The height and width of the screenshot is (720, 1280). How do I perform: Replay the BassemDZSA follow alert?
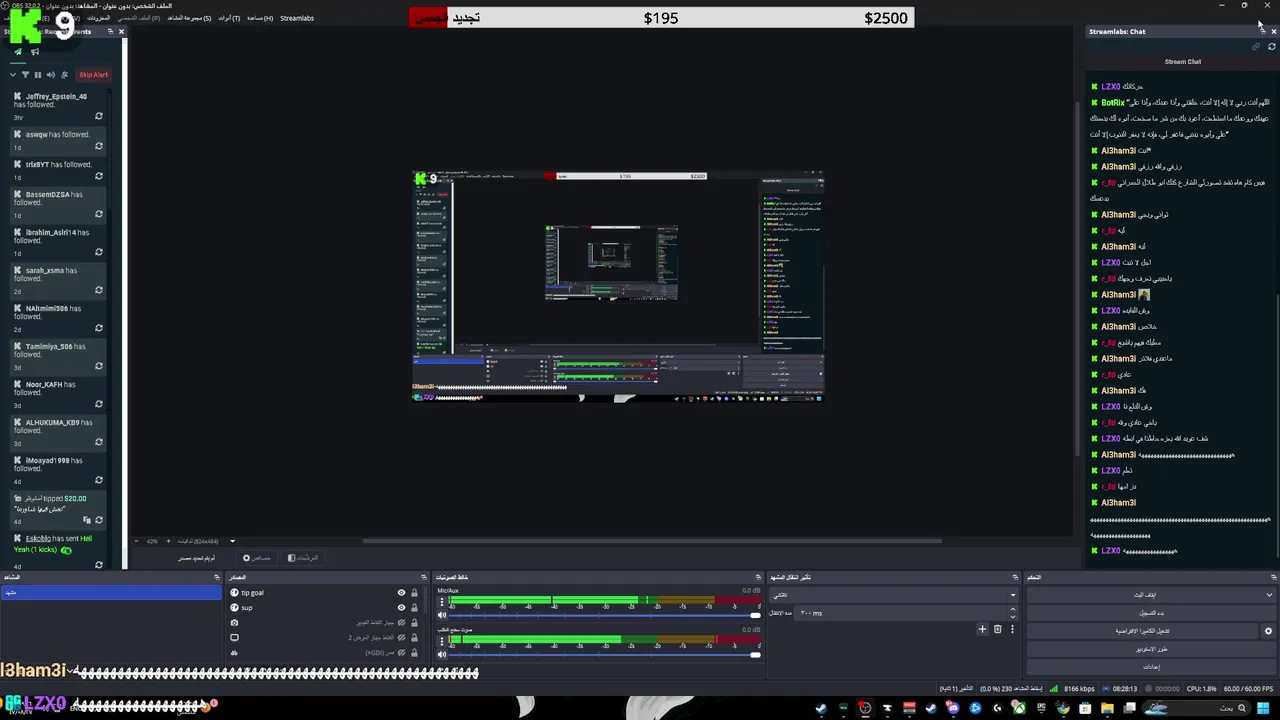99,214
